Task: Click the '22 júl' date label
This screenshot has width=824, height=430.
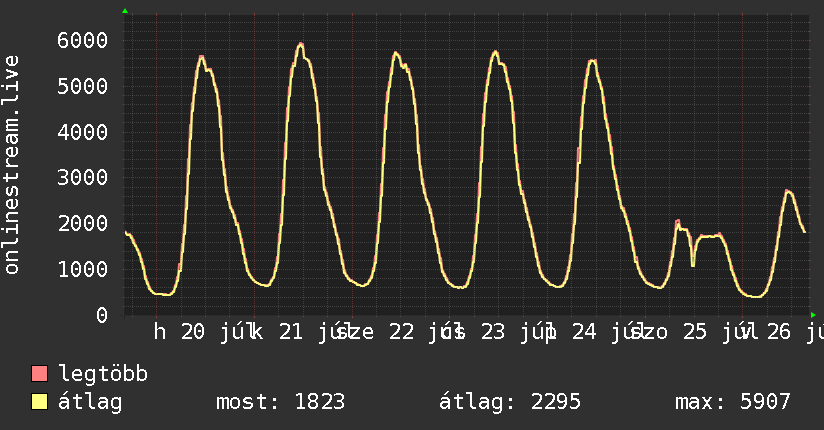Action: click(426, 332)
